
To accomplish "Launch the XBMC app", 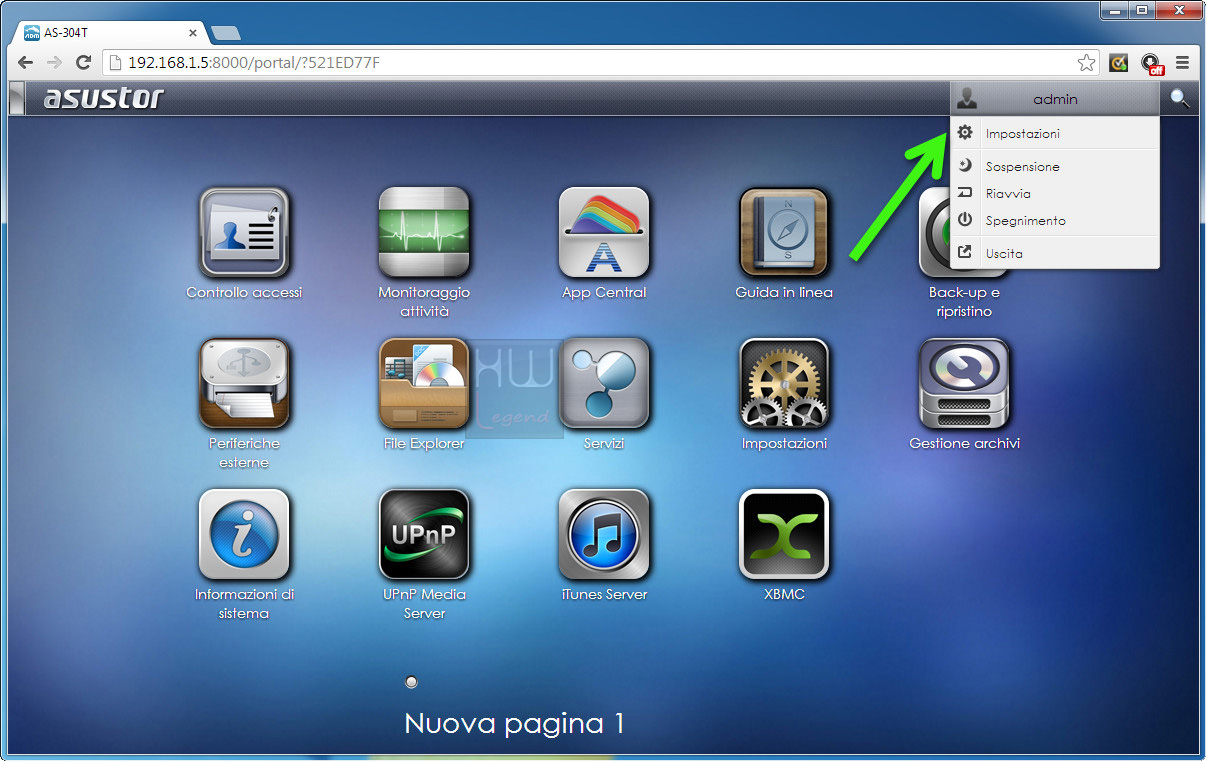I will coord(784,534).
